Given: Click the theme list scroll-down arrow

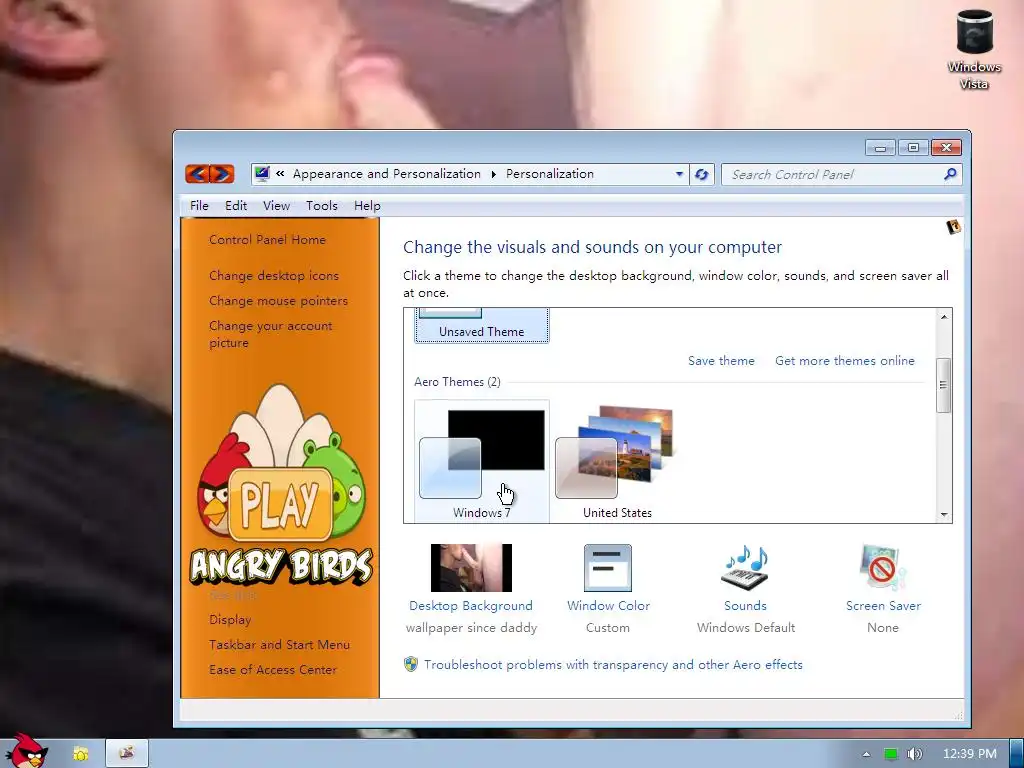Looking at the screenshot, I should (x=944, y=515).
